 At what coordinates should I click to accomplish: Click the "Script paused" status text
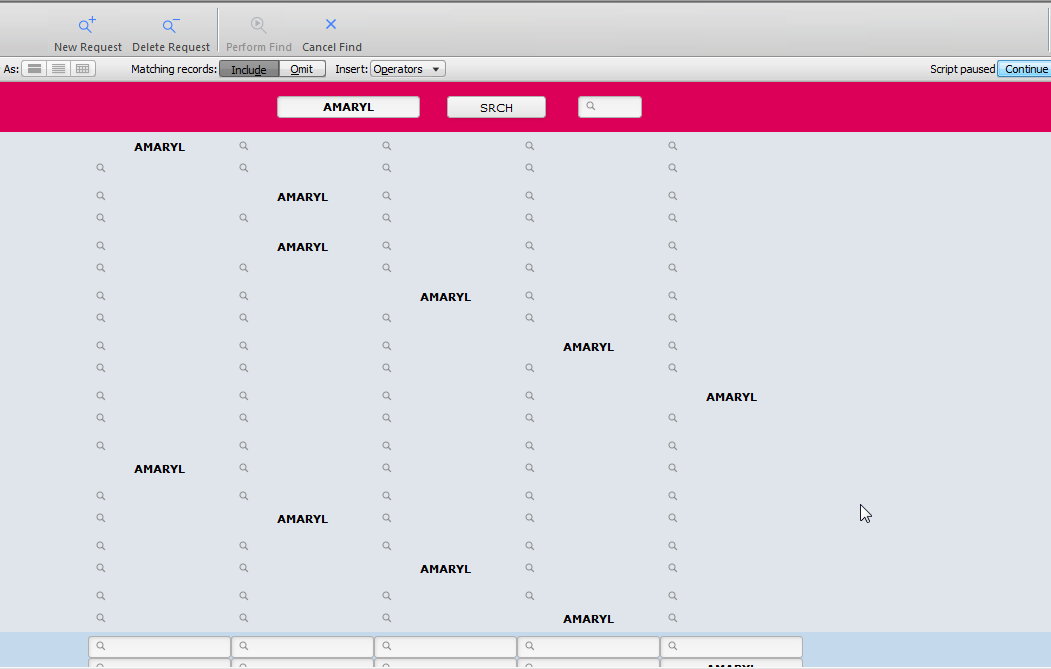pyautogui.click(x=962, y=69)
